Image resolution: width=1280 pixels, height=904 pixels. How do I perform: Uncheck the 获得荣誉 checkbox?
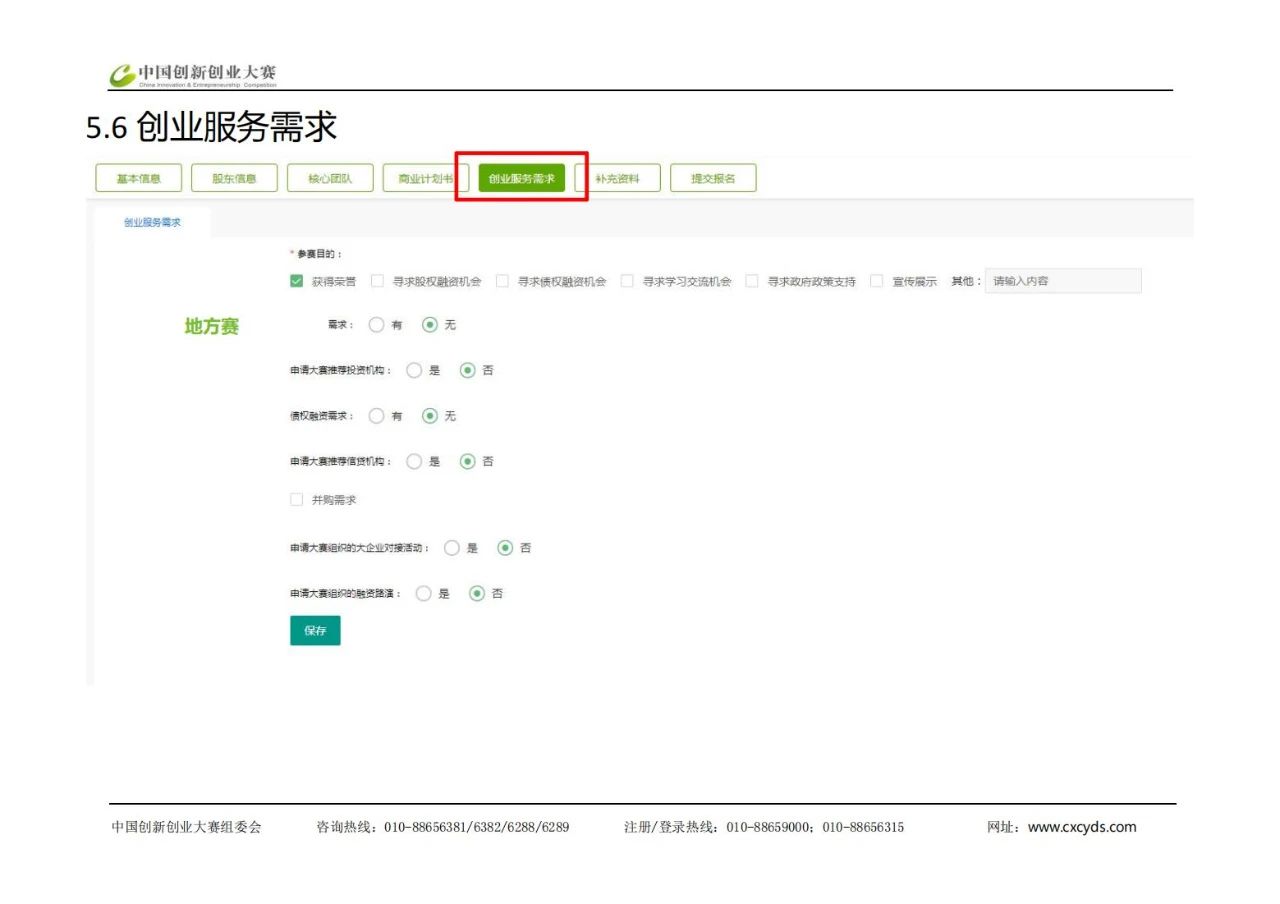coord(296,281)
